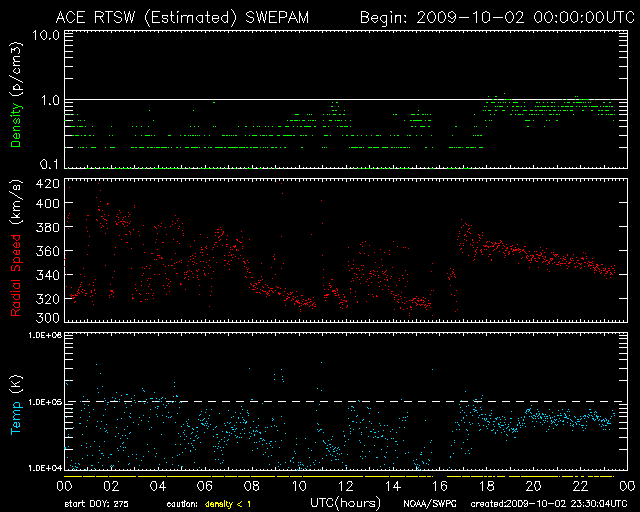Click the '1.0E+06' temperature tick label
This screenshot has width=640, height=512.
point(45,335)
